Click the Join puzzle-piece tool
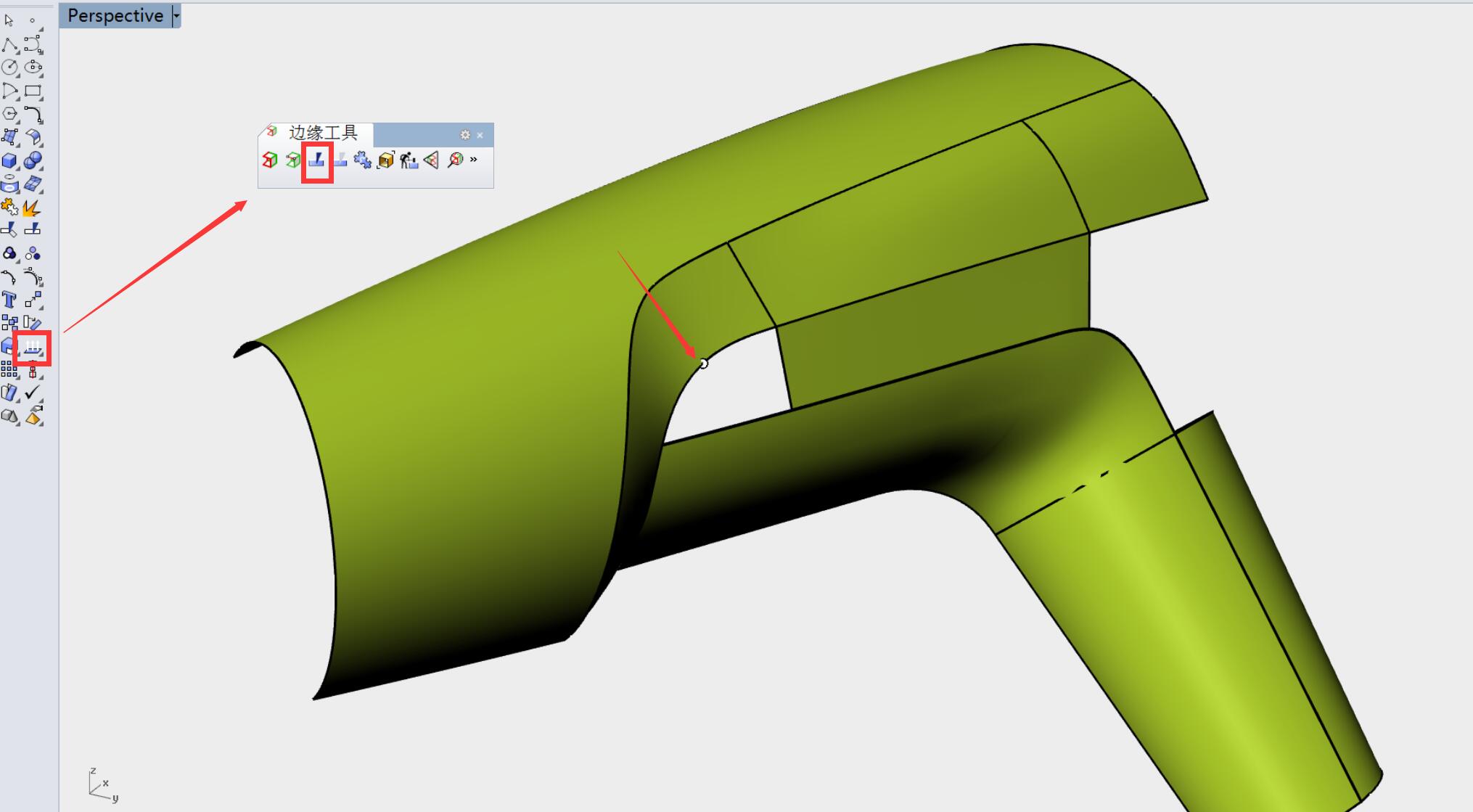Viewport: 1473px width, 812px height. (9, 208)
